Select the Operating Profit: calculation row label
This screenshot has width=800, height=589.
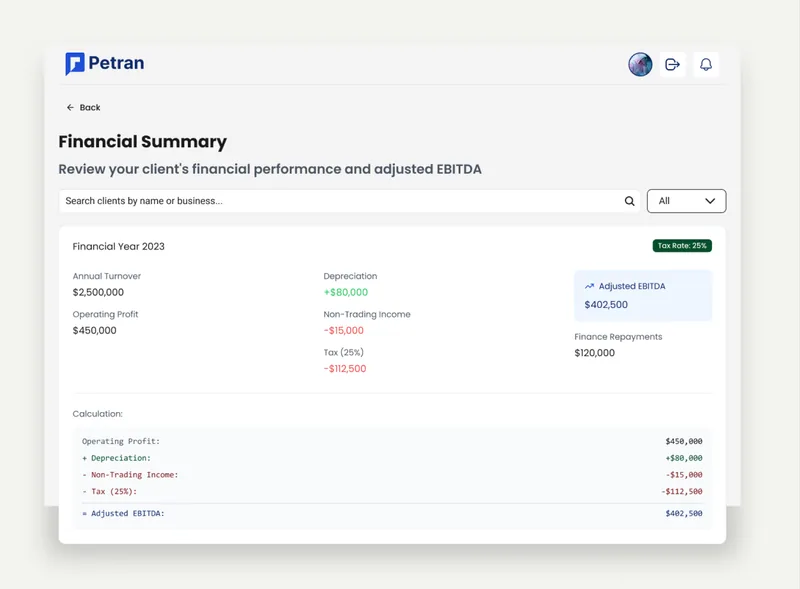(121, 441)
